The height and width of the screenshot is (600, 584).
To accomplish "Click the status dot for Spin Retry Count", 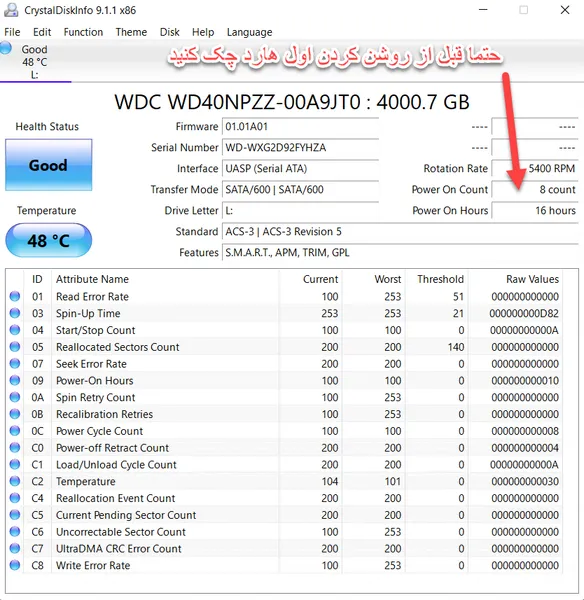I will click(15, 397).
